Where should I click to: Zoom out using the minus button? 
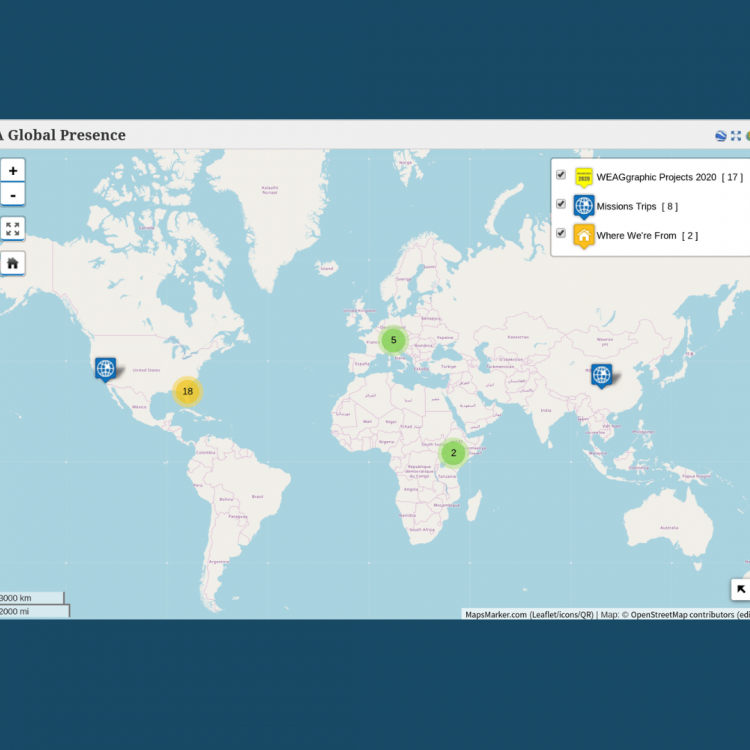tap(13, 194)
